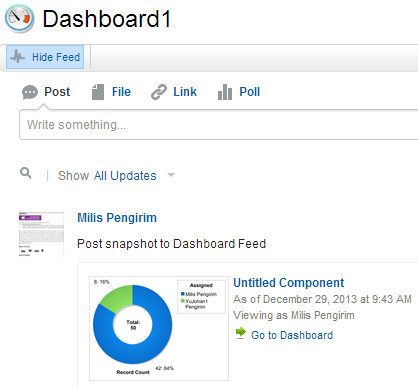This screenshot has height=387, width=418.
Task: Click the green Go to Dashboard arrow icon
Action: (241, 333)
